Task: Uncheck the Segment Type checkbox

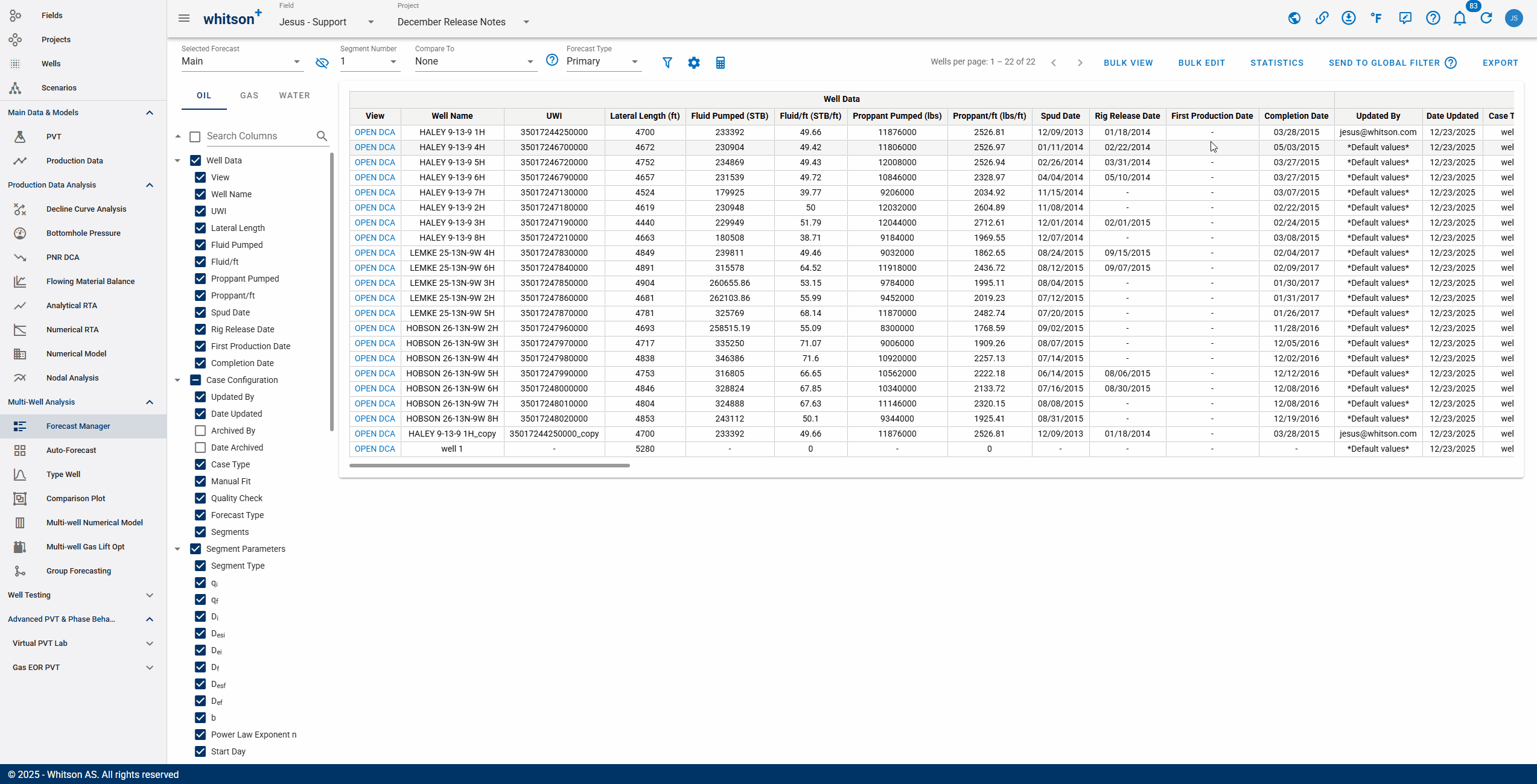Action: point(200,566)
